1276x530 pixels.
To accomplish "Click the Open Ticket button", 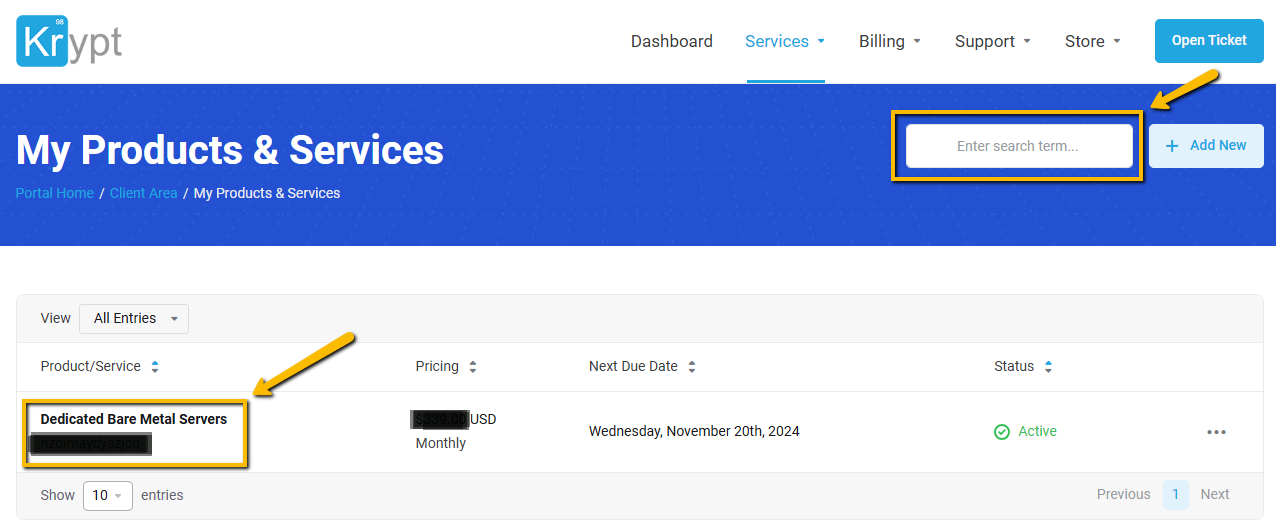I will point(1209,41).
